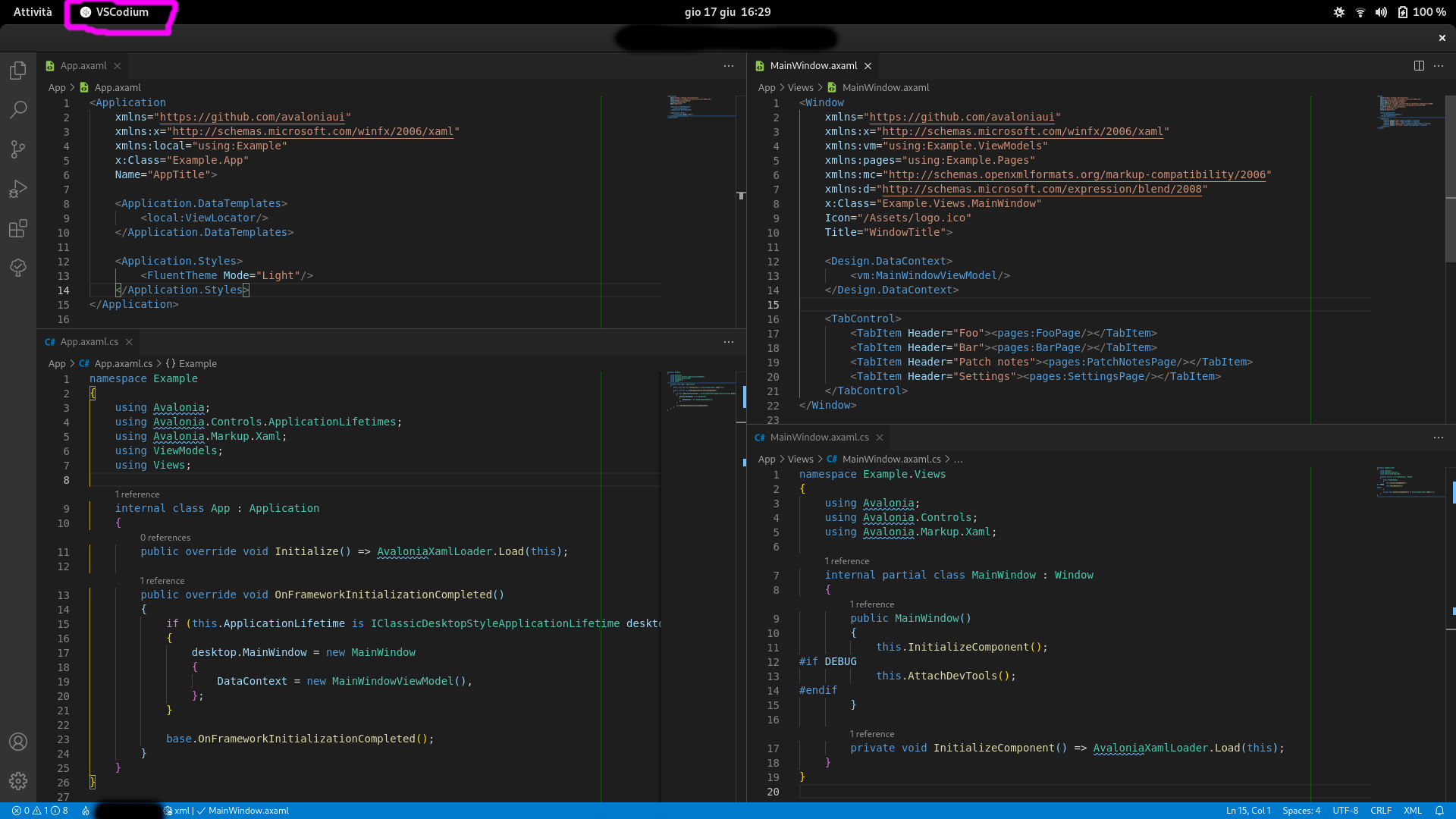Screen dimensions: 1456x819
Task: Open errors and warnings status indicator
Action: click(x=39, y=811)
